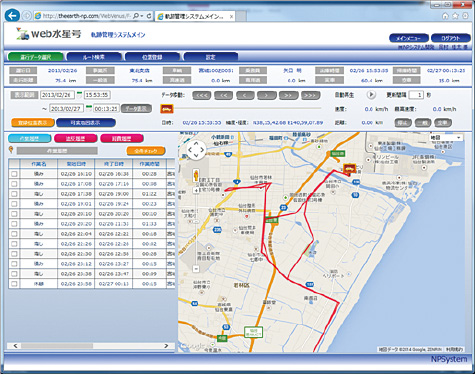Image resolution: width=476 pixels, height=375 pixels.
Task: Click the truck handle on the playback slider
Action: pyautogui.click(x=167, y=109)
